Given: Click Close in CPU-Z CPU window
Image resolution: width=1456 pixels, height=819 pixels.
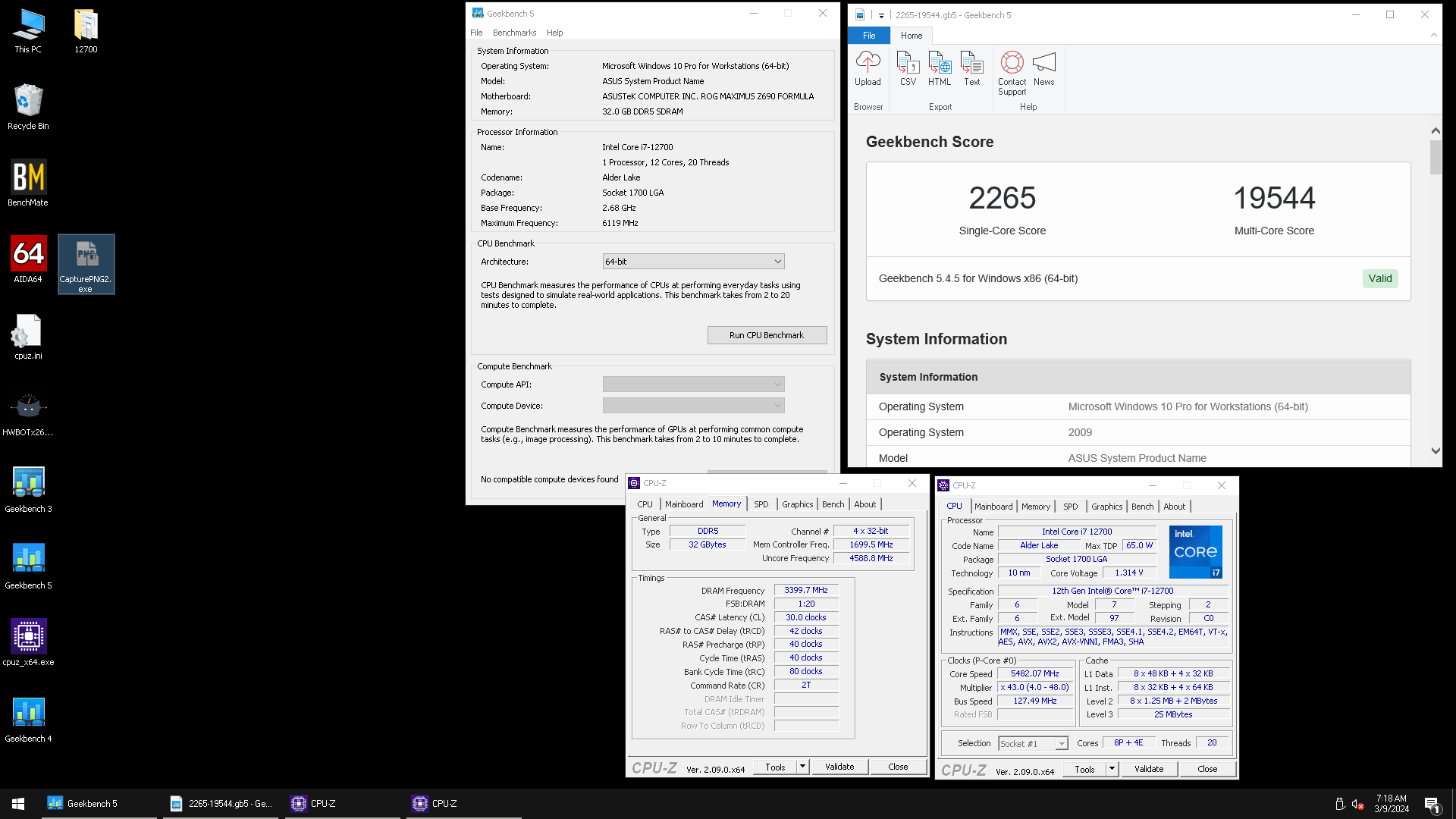Looking at the screenshot, I should [x=1207, y=769].
